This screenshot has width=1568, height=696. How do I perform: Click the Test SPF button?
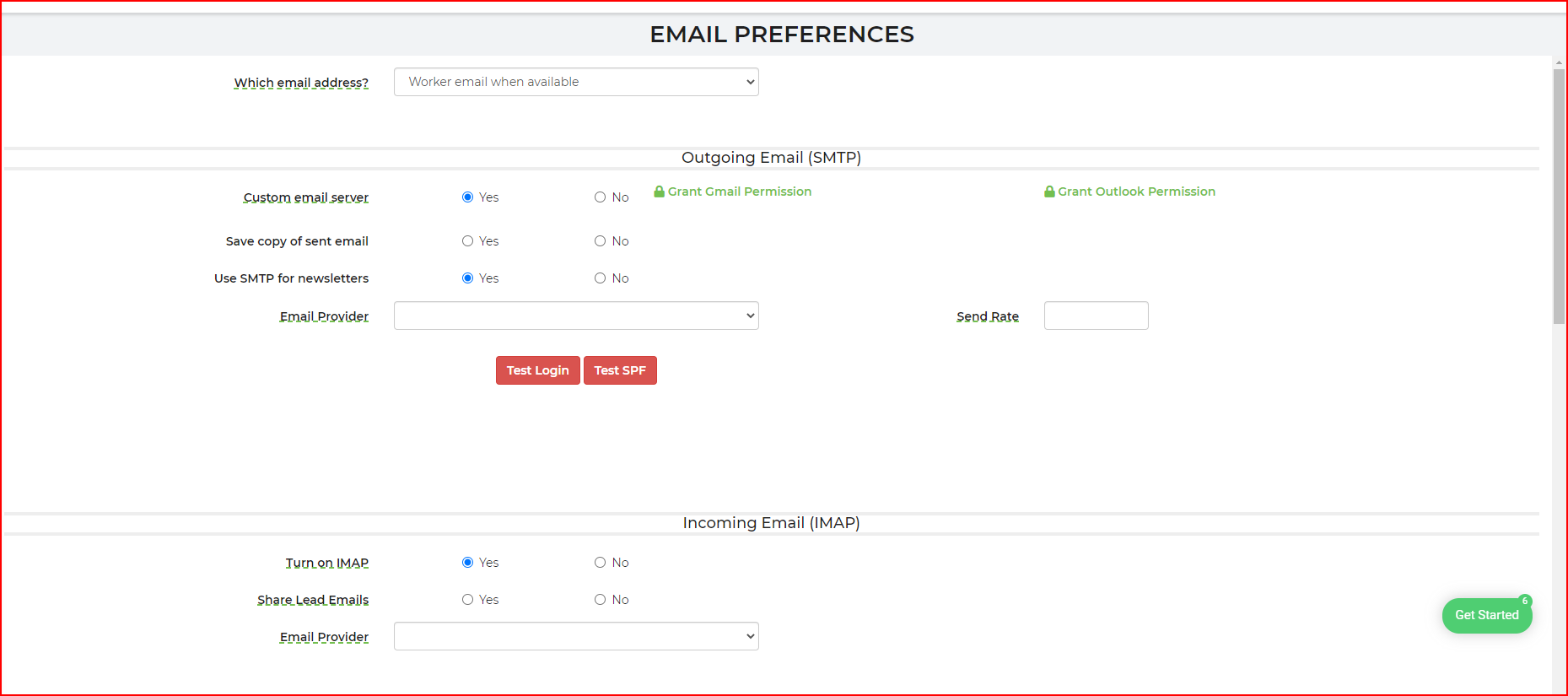620,370
